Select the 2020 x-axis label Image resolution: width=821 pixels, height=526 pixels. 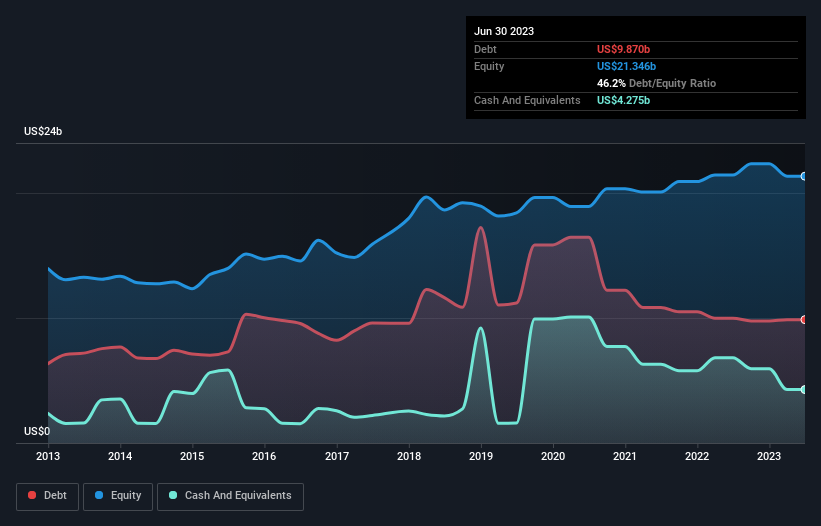click(553, 456)
